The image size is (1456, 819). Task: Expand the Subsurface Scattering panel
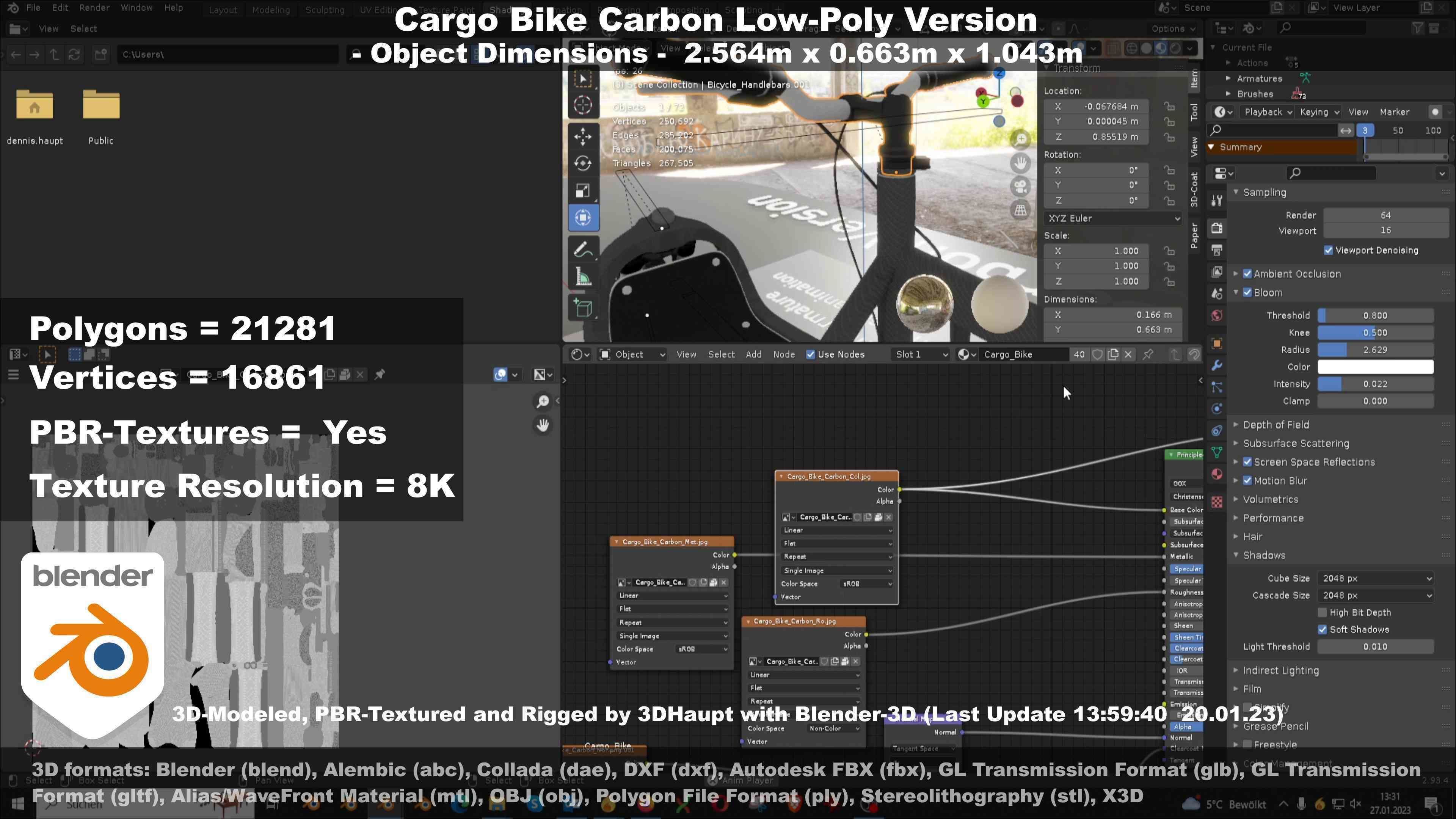1296,443
